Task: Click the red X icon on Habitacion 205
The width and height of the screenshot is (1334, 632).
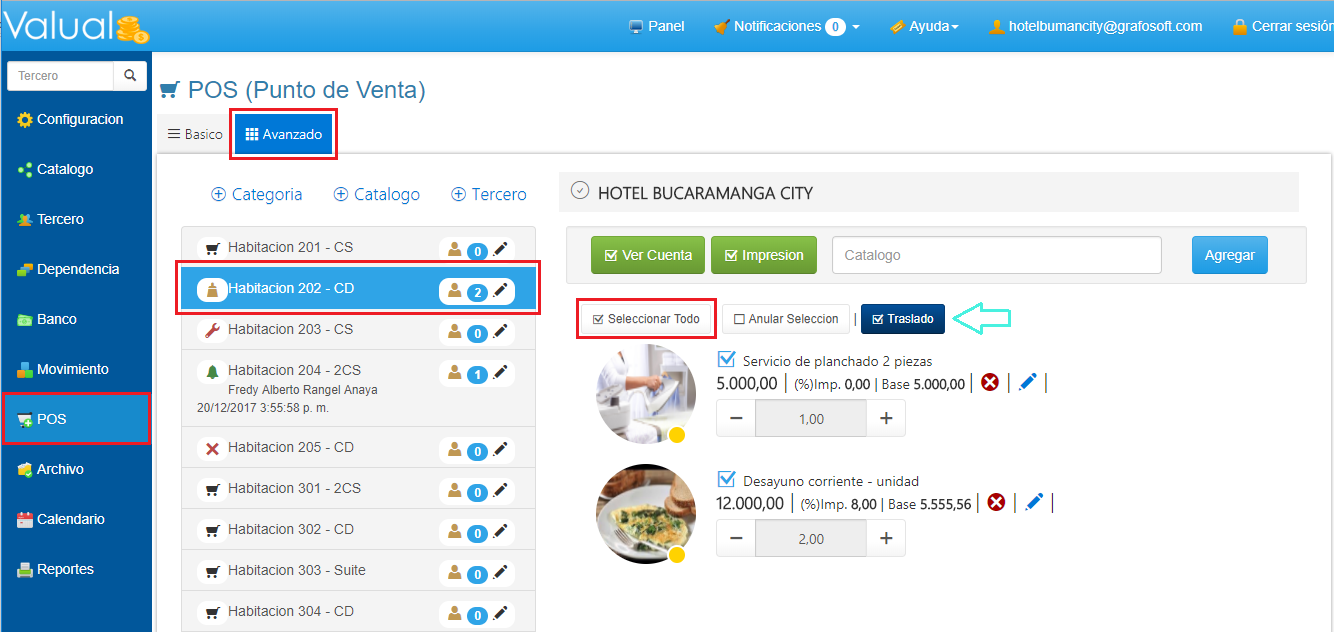Action: [x=212, y=448]
